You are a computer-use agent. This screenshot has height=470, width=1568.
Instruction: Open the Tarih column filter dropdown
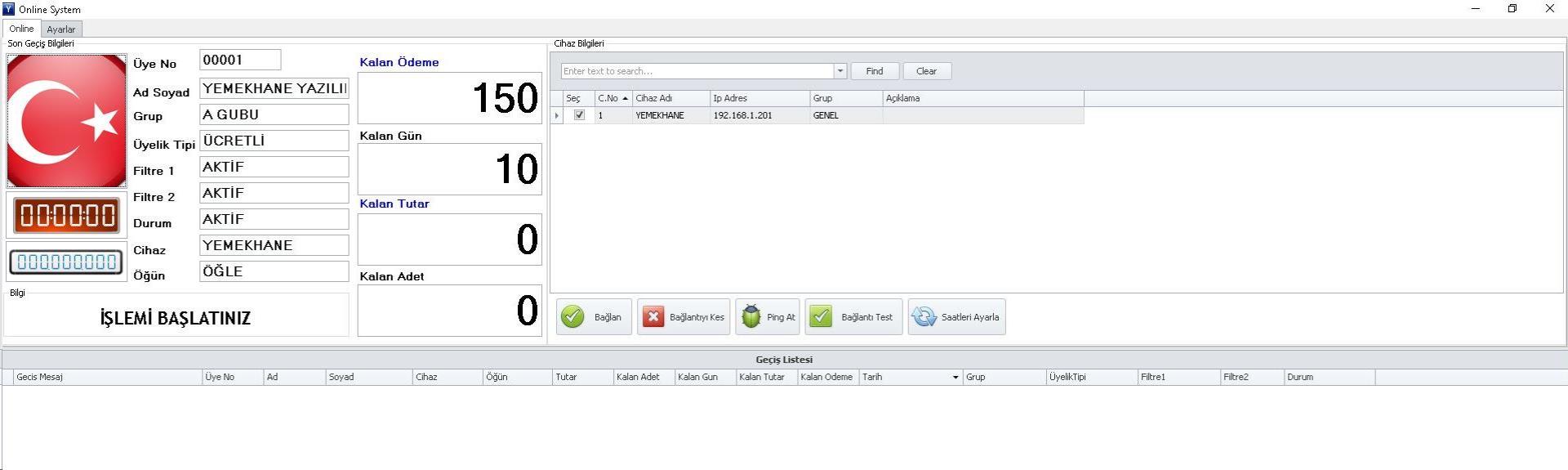click(x=955, y=378)
